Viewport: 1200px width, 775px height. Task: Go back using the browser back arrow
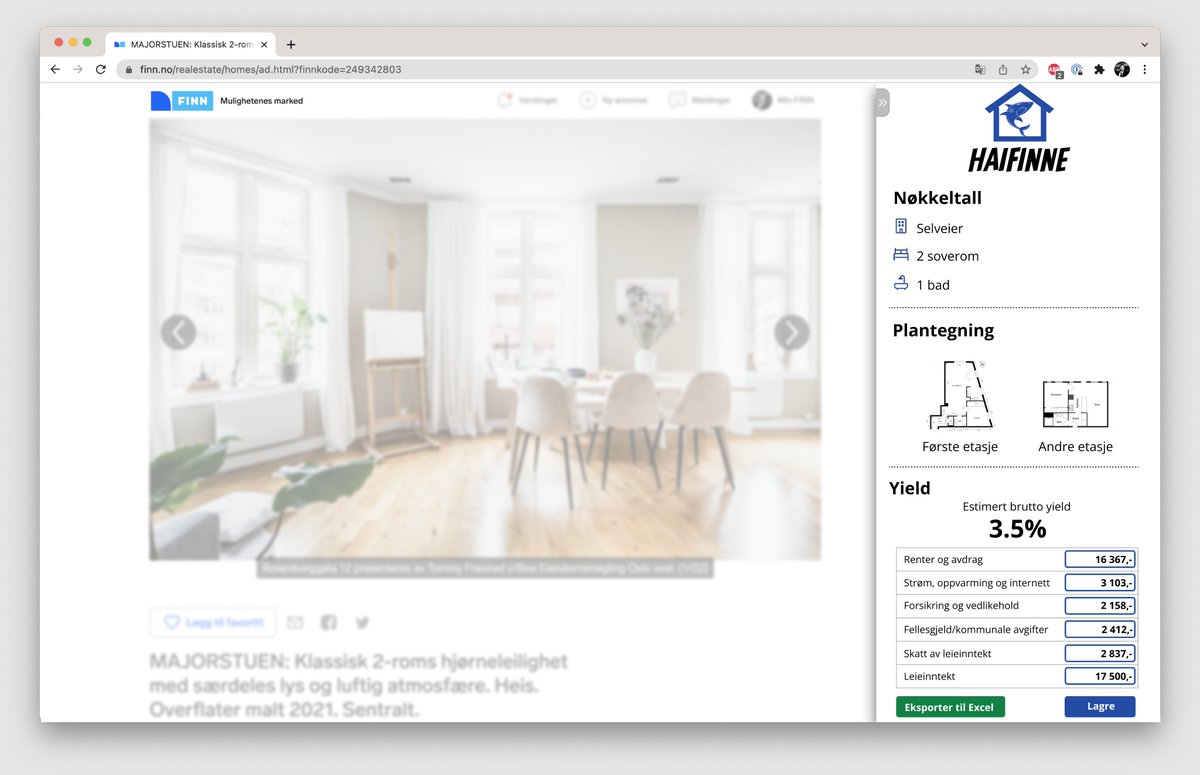click(55, 69)
